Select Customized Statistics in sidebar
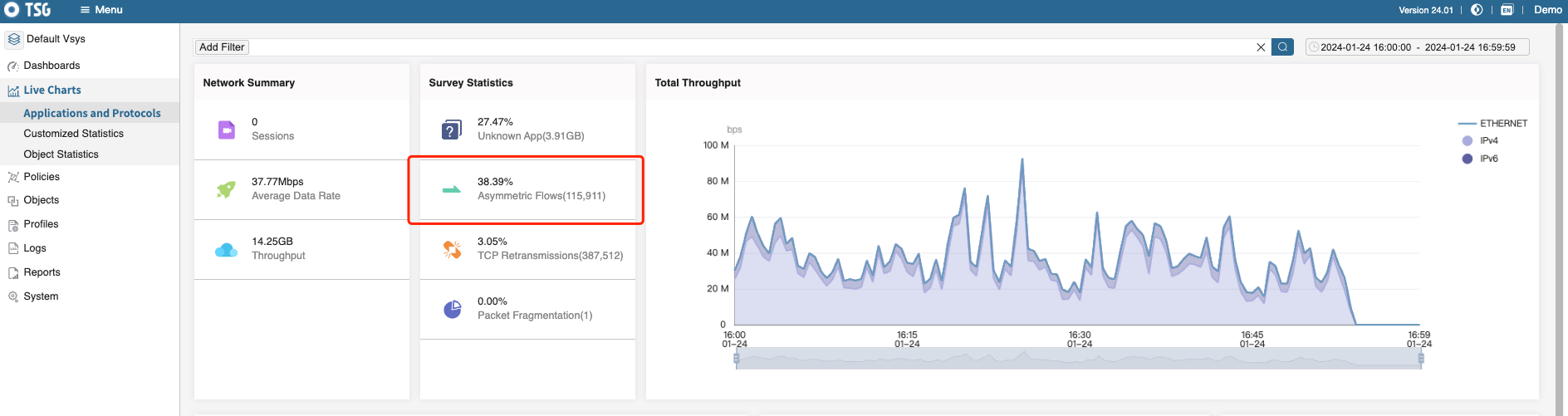This screenshot has width=1568, height=416. point(73,134)
